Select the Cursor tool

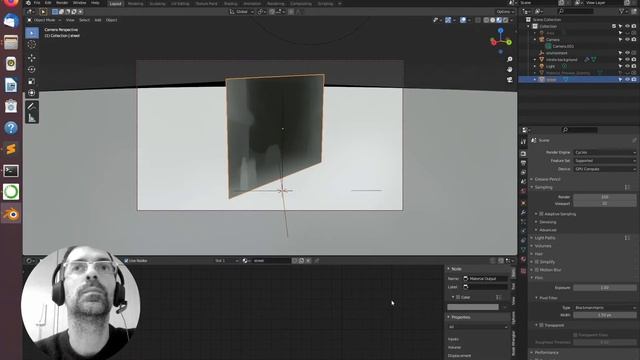(x=32, y=45)
